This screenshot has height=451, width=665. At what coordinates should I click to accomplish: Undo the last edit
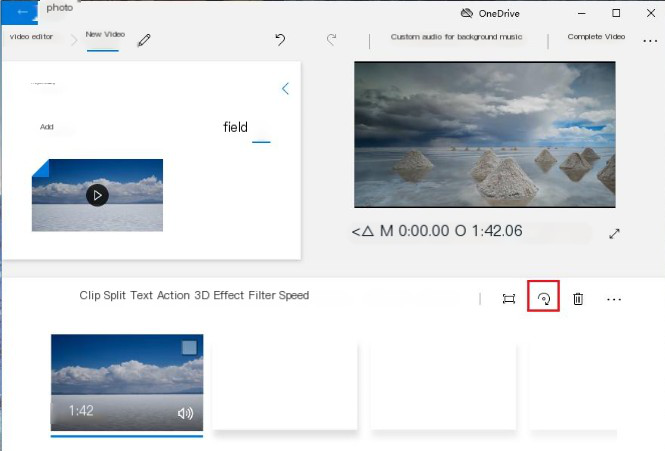[281, 40]
